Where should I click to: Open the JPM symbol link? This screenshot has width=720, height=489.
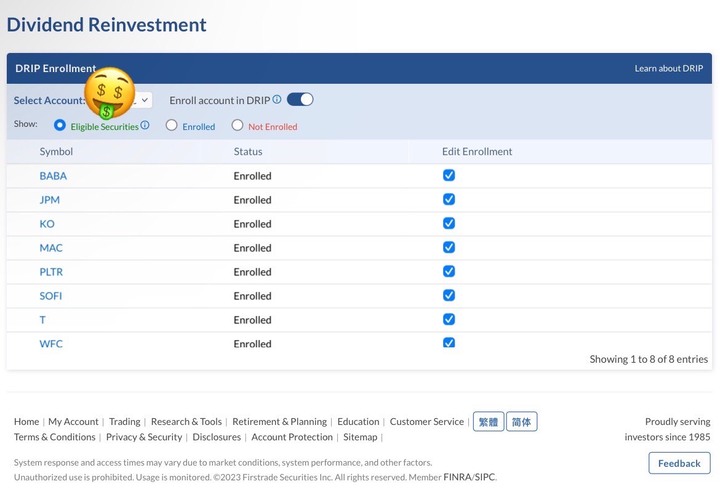click(50, 200)
